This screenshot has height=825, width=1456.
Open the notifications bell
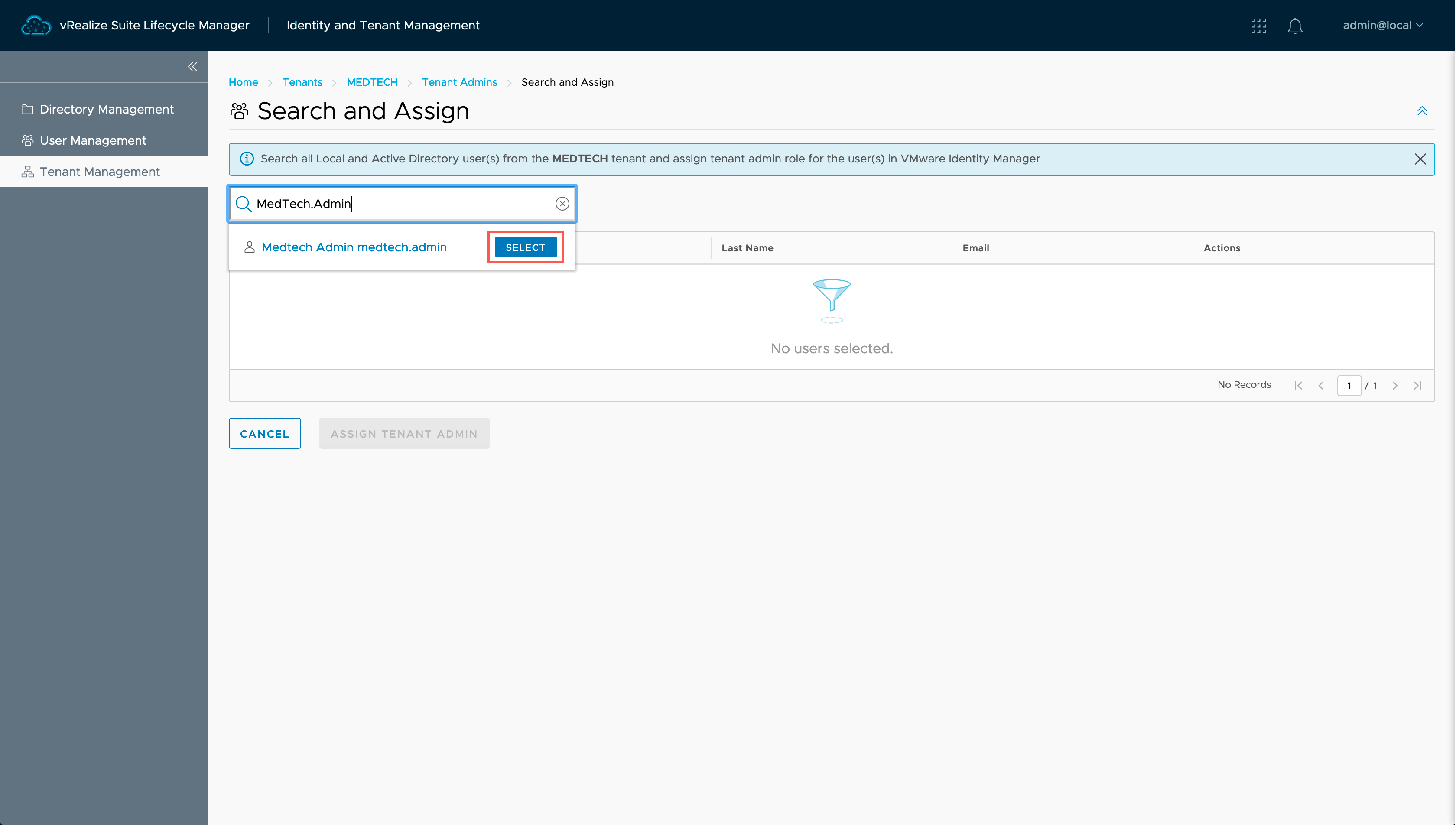point(1294,26)
